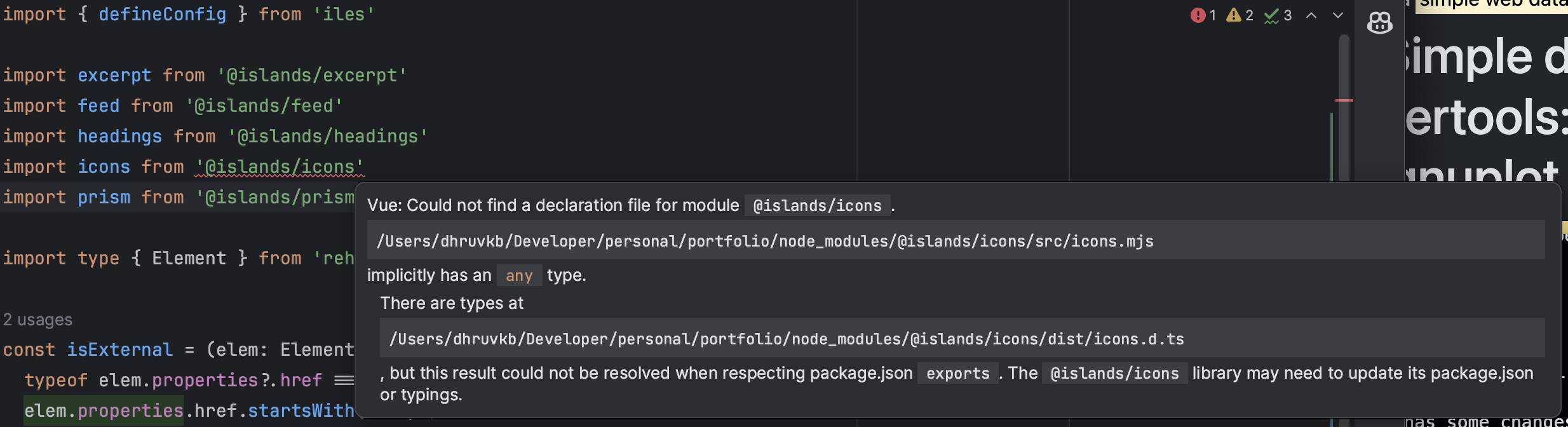
Task: Open the GitHub Copilot status icon
Action: tap(1379, 23)
